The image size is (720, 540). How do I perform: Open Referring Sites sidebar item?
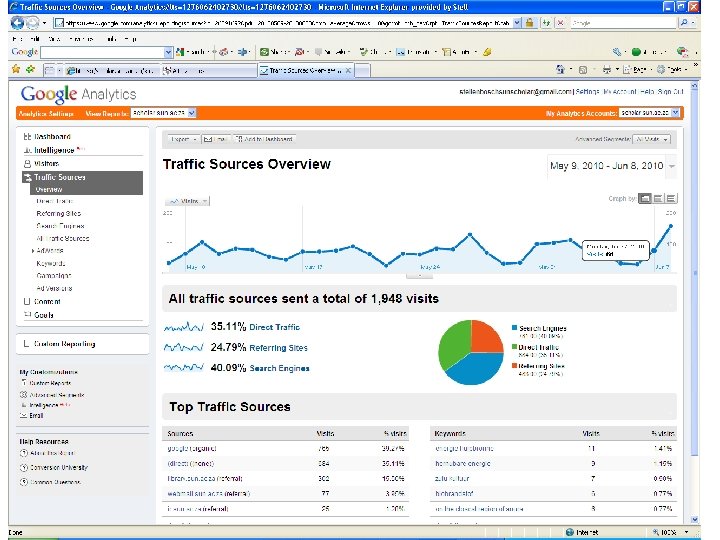click(x=59, y=214)
